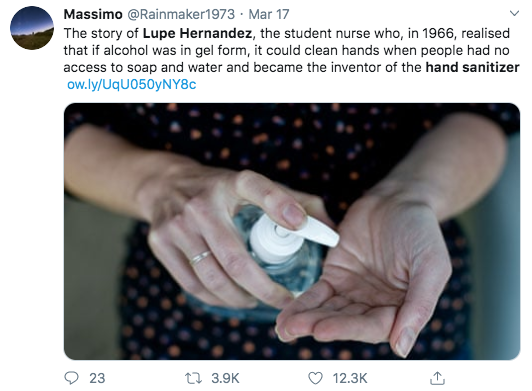Open the share menu via upload arrow icon
The width and height of the screenshot is (532, 391).
point(437,378)
